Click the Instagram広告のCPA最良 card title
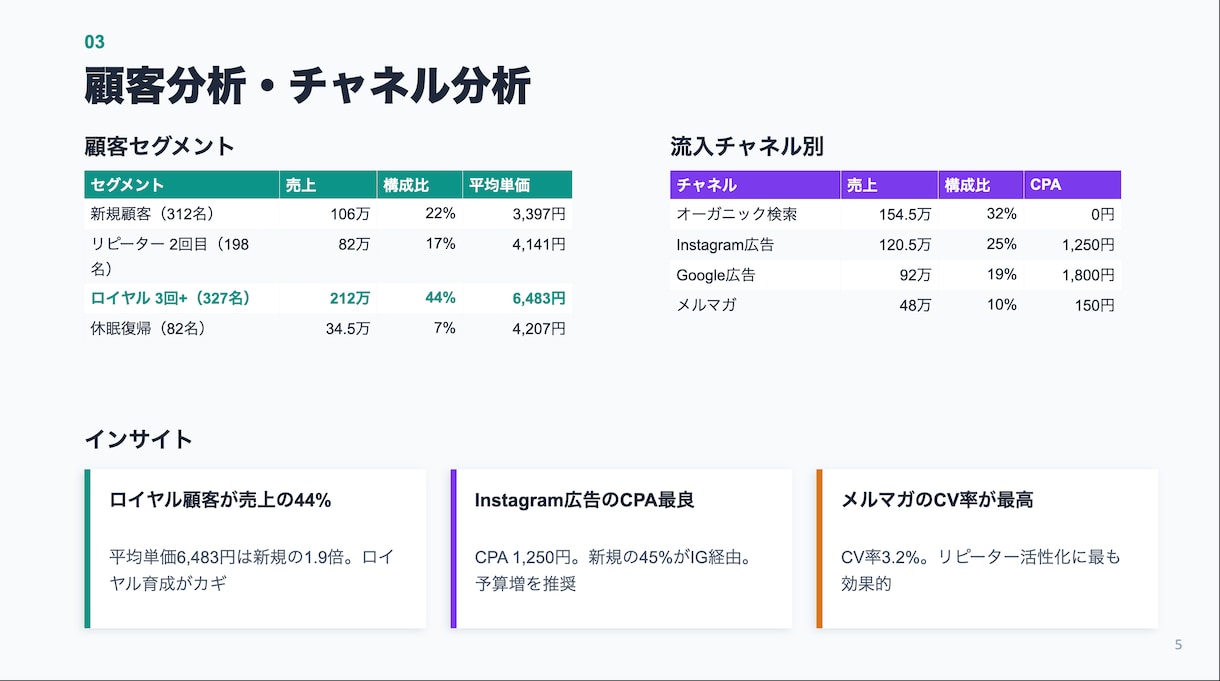Viewport: 1220px width, 681px height. click(x=585, y=500)
